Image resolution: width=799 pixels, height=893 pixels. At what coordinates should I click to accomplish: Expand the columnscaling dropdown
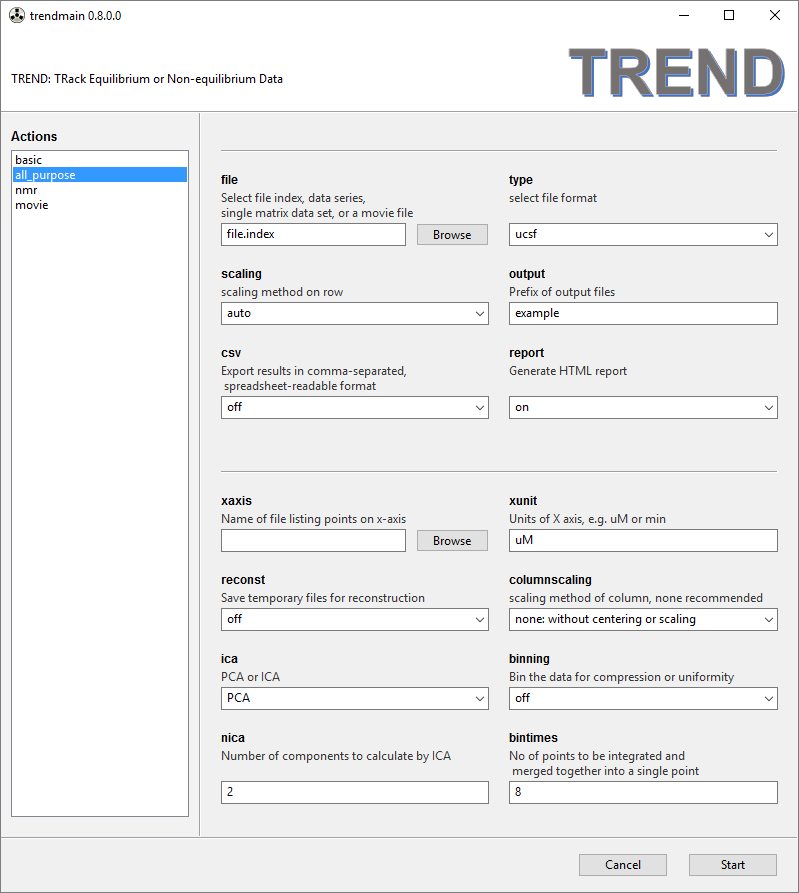(x=642, y=619)
